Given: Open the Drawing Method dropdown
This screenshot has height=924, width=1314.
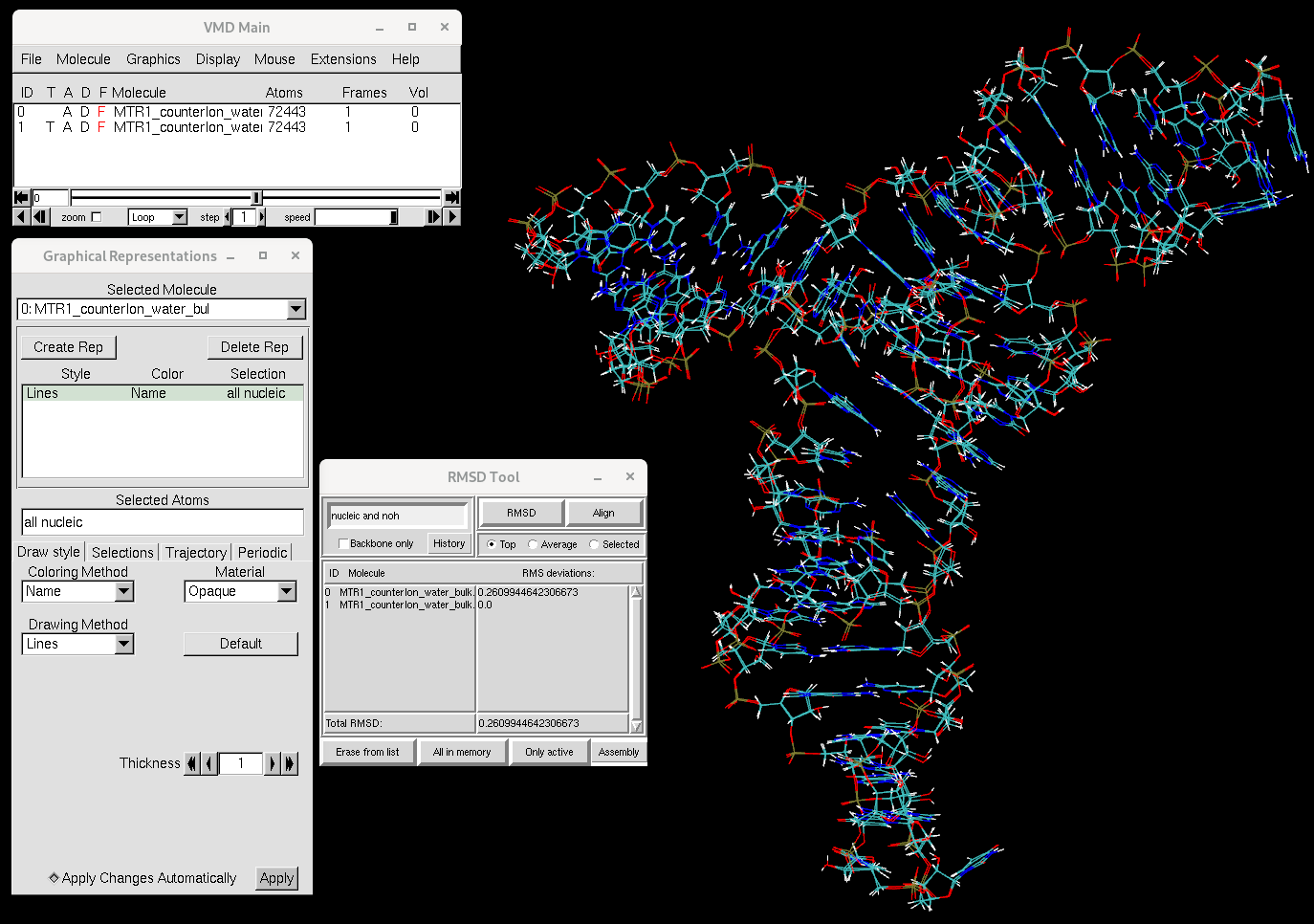Looking at the screenshot, I should pos(123,645).
